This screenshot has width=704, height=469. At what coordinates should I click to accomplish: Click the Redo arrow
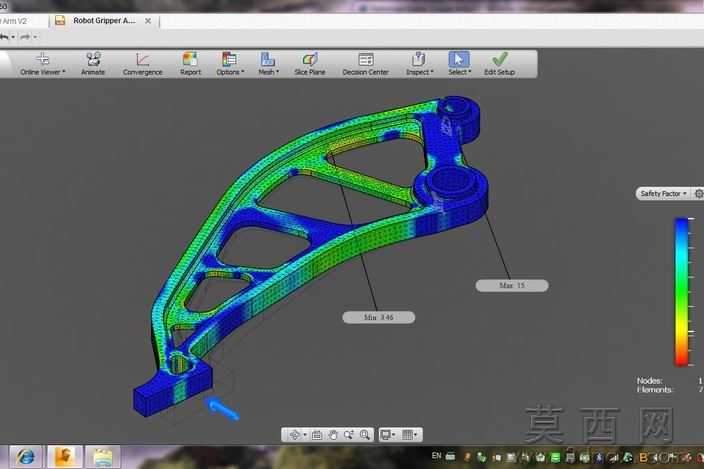[x=25, y=37]
